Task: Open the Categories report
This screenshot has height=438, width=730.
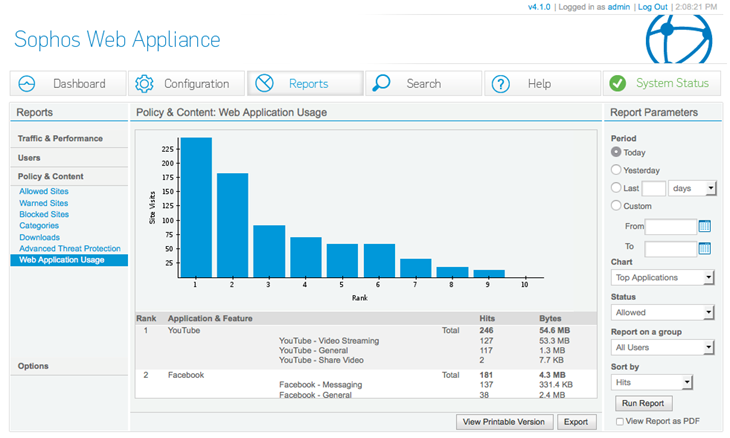Action: [x=39, y=226]
